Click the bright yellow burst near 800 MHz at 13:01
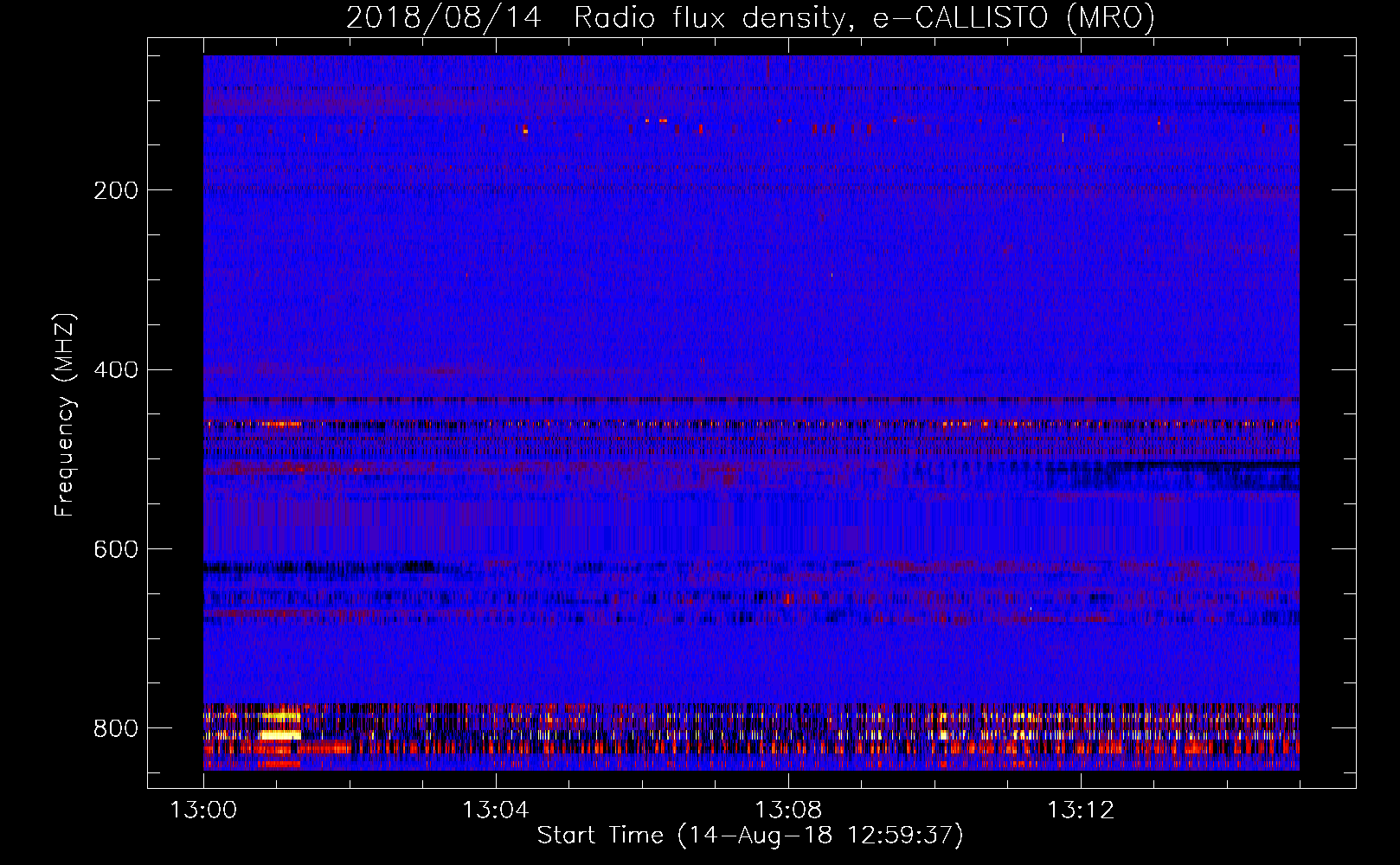 [x=280, y=734]
